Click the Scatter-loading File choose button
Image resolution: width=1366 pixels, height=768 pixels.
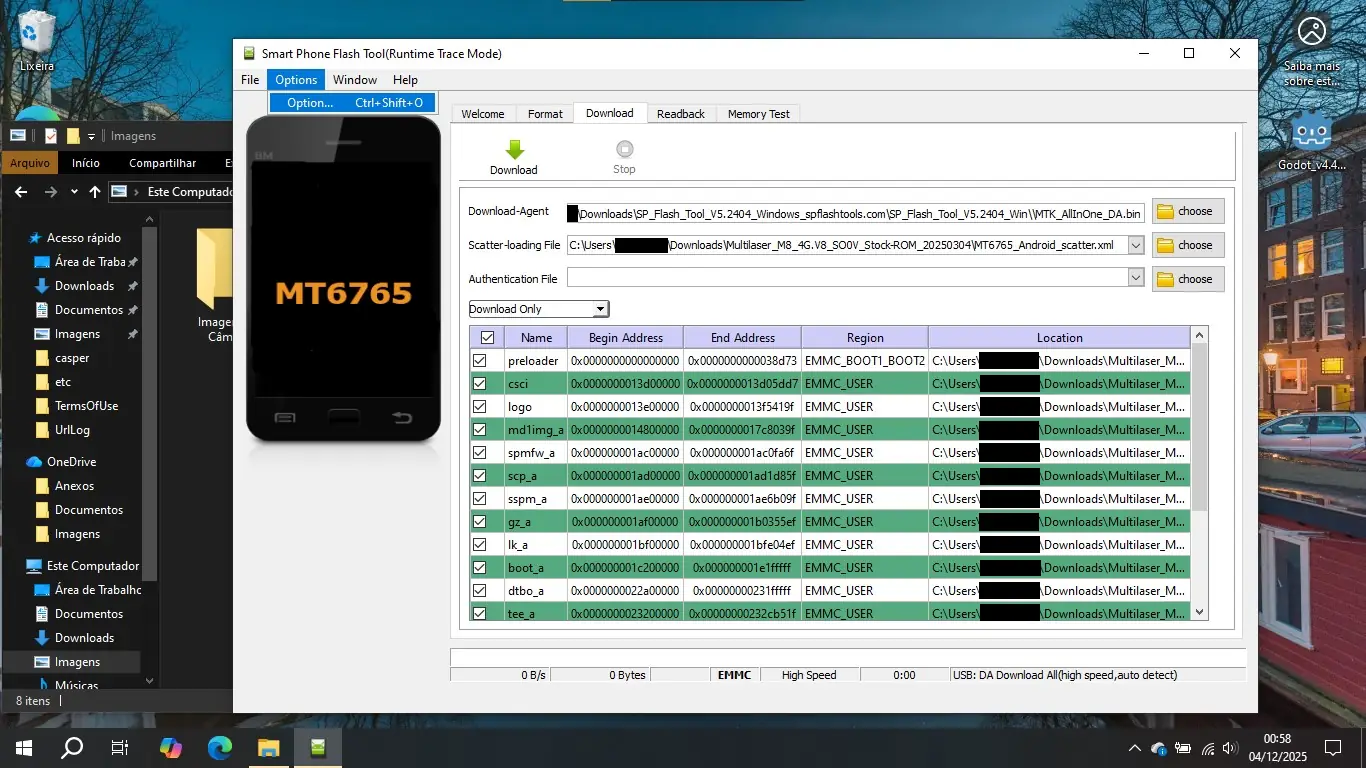pos(1187,245)
